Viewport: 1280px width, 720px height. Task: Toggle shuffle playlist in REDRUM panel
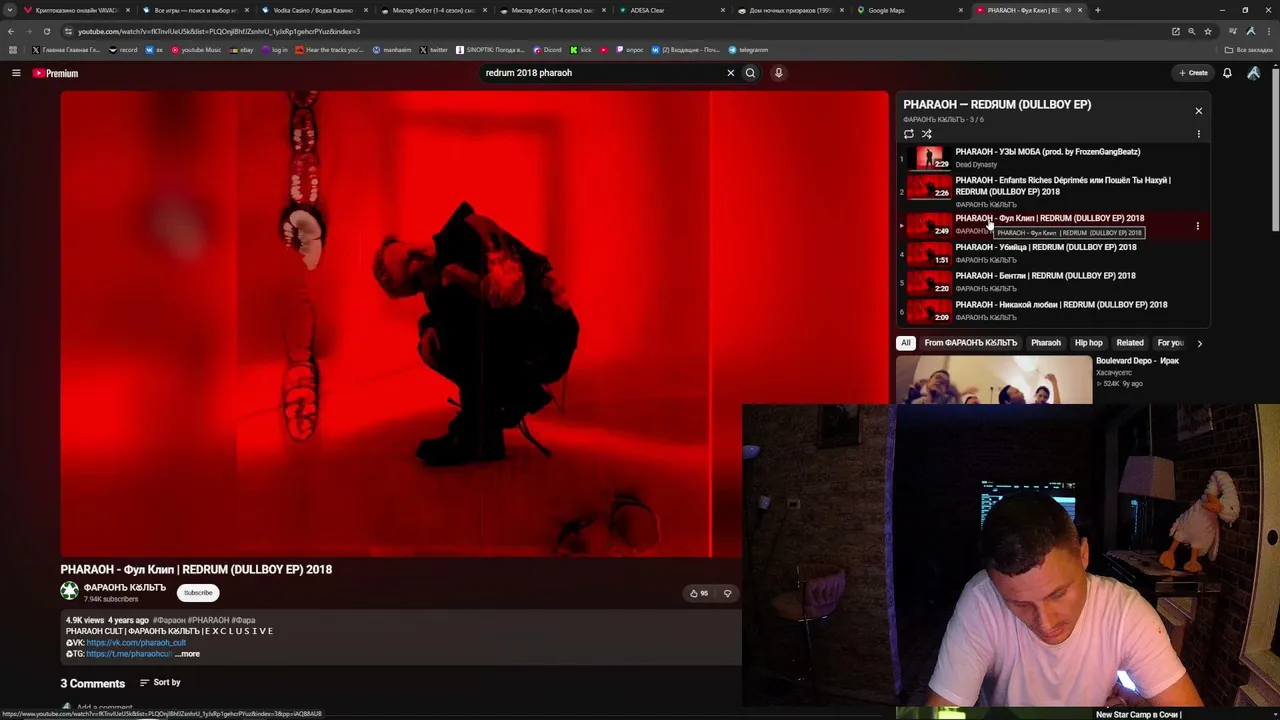[x=927, y=134]
